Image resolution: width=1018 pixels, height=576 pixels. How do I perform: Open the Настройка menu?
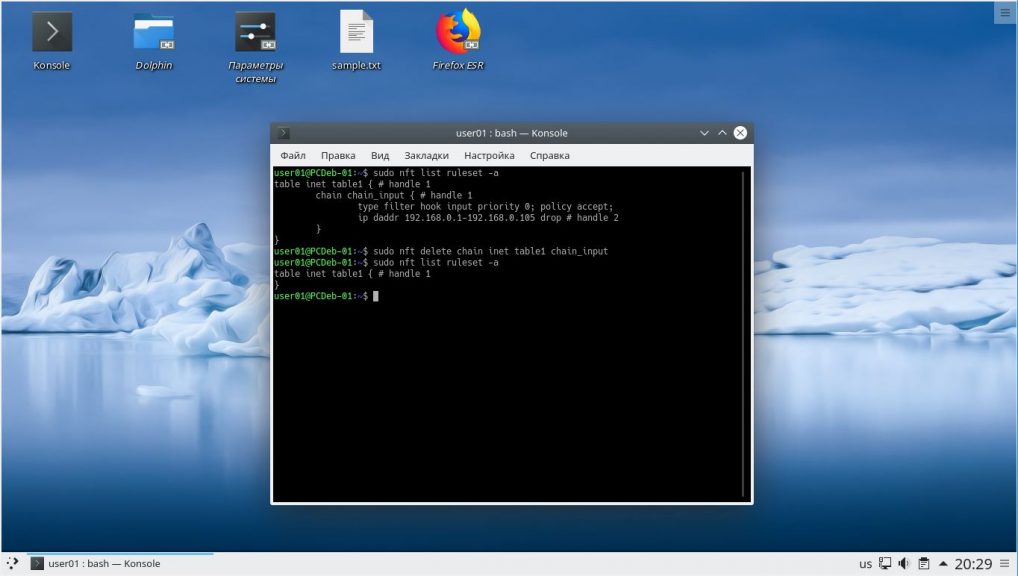coord(490,155)
